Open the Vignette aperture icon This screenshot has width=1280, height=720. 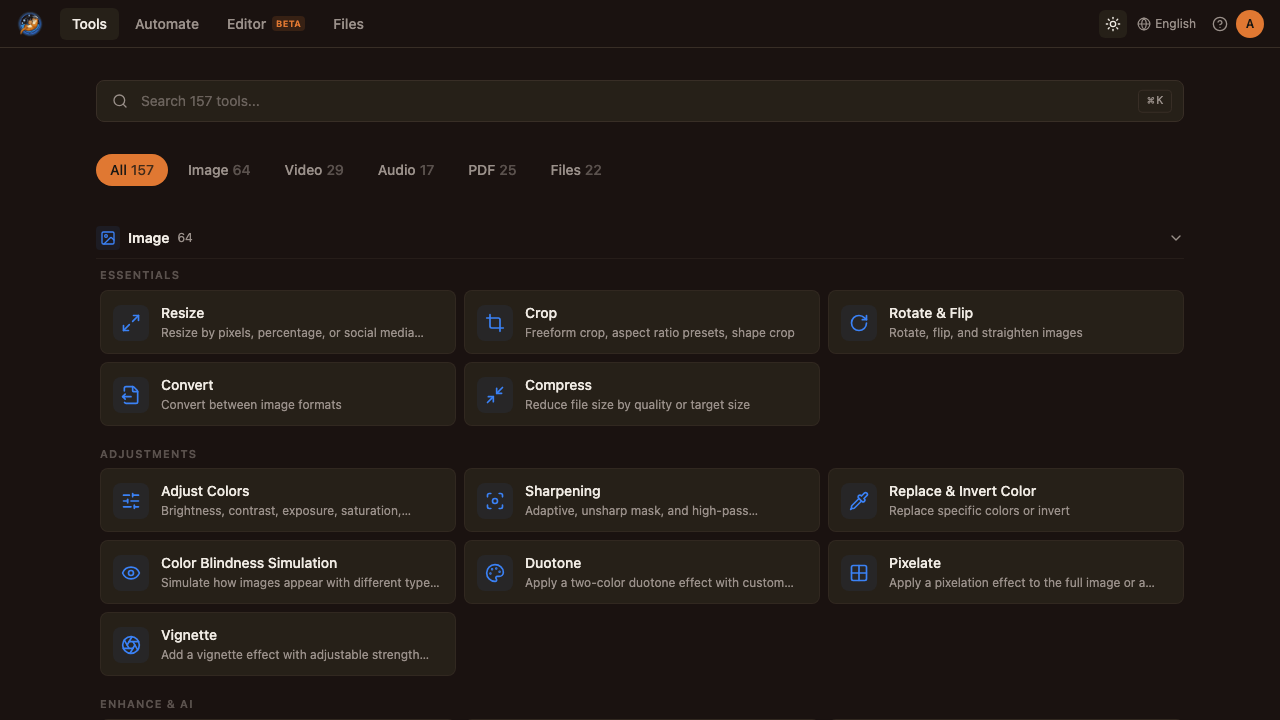131,644
